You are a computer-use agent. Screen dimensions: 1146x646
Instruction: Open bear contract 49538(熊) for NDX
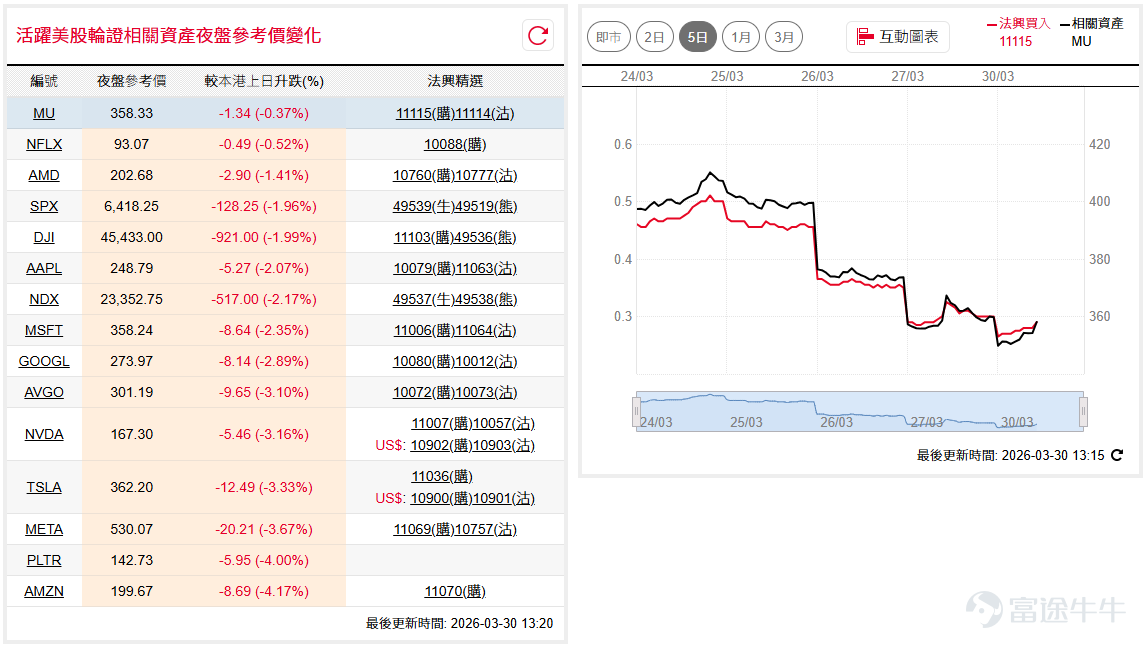pyautogui.click(x=486, y=299)
